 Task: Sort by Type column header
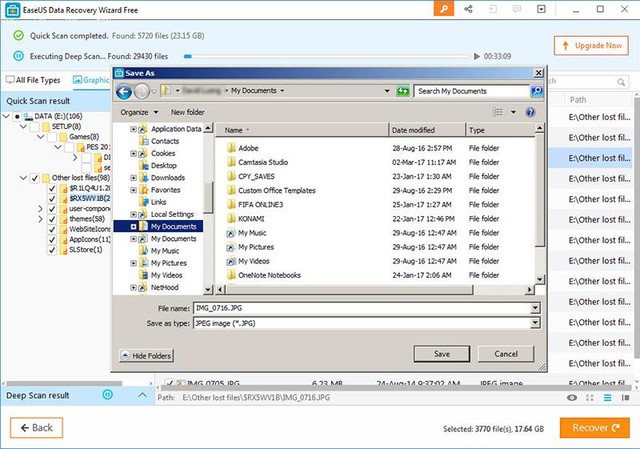pyautogui.click(x=500, y=130)
